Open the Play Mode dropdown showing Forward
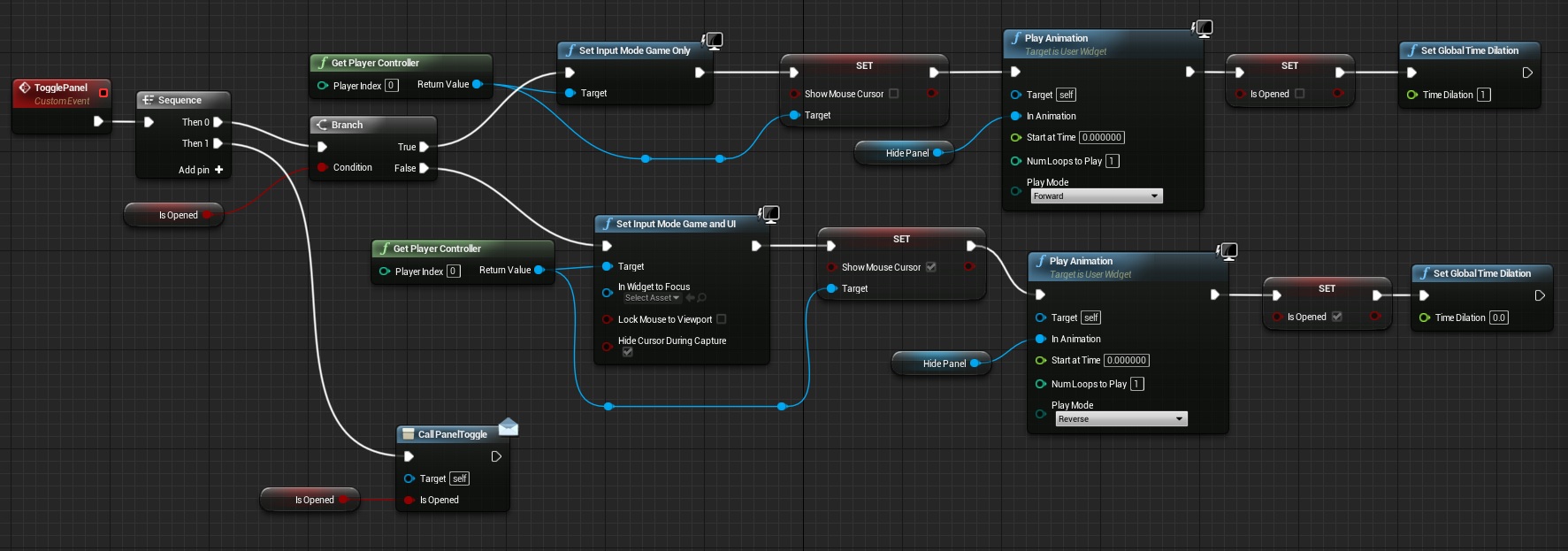The width and height of the screenshot is (1568, 551). [x=1096, y=196]
